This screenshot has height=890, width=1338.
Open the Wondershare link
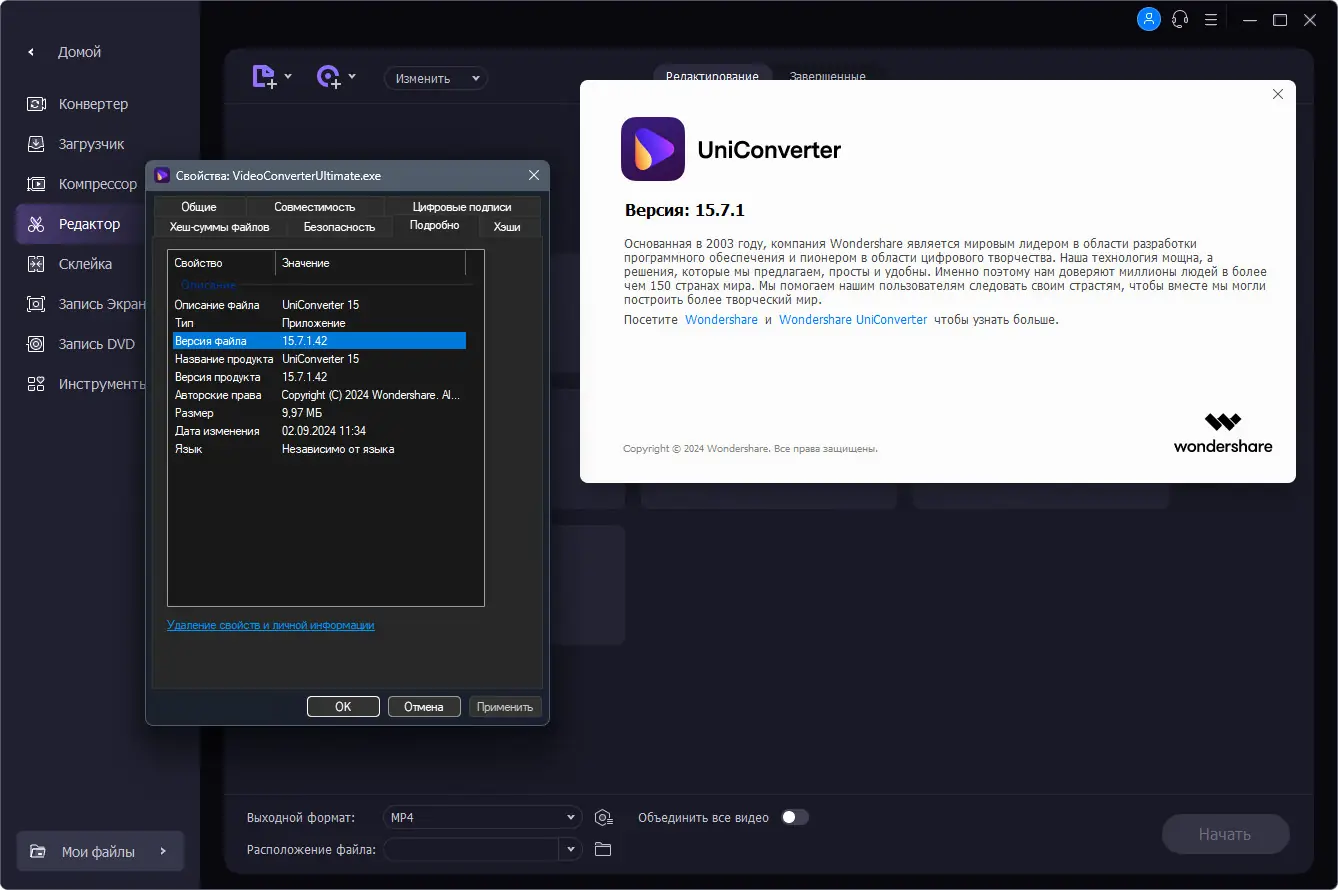point(721,320)
